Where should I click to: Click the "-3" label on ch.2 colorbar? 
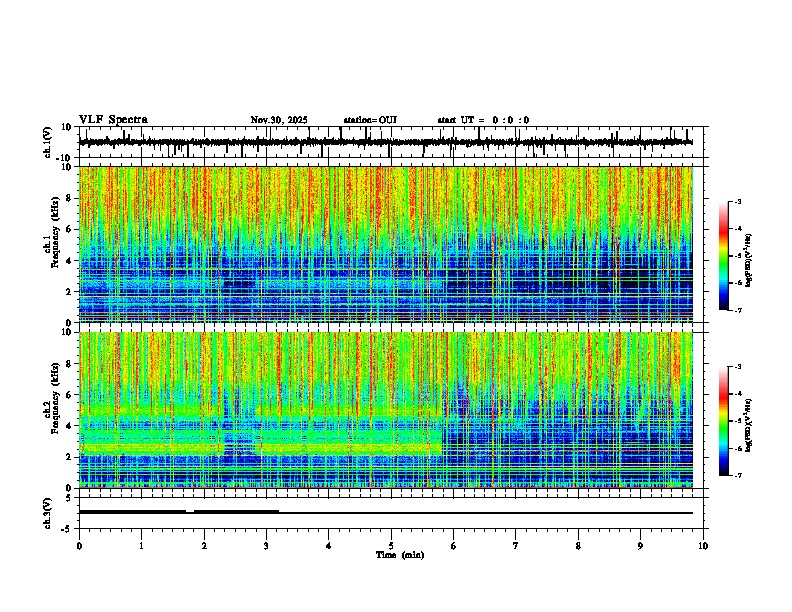click(738, 367)
